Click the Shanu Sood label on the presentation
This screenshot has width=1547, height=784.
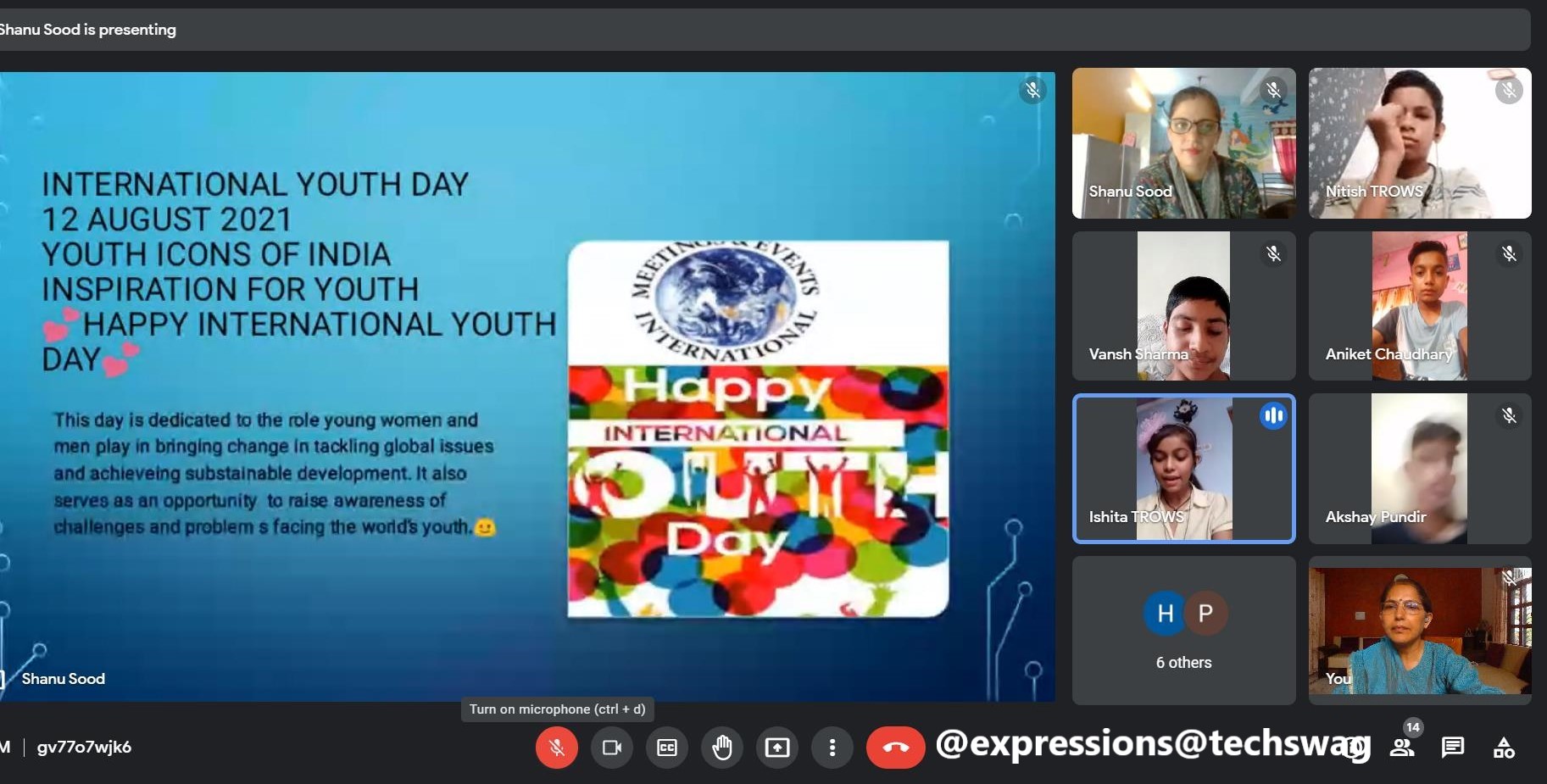tap(64, 679)
